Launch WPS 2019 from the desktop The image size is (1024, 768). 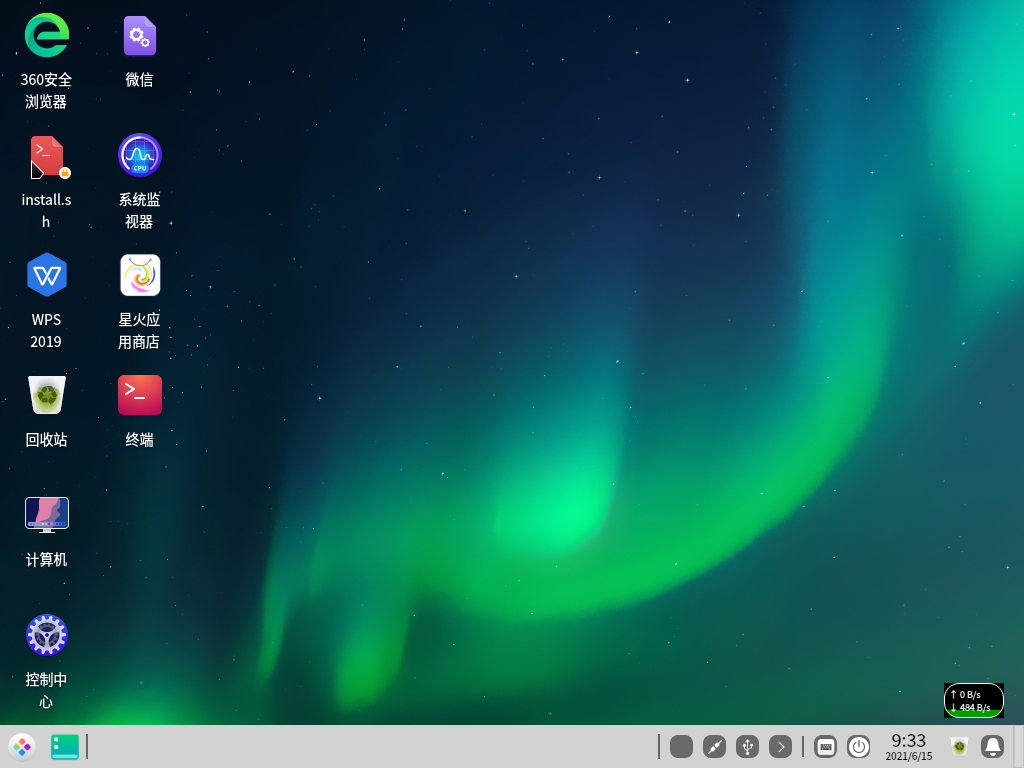46,275
